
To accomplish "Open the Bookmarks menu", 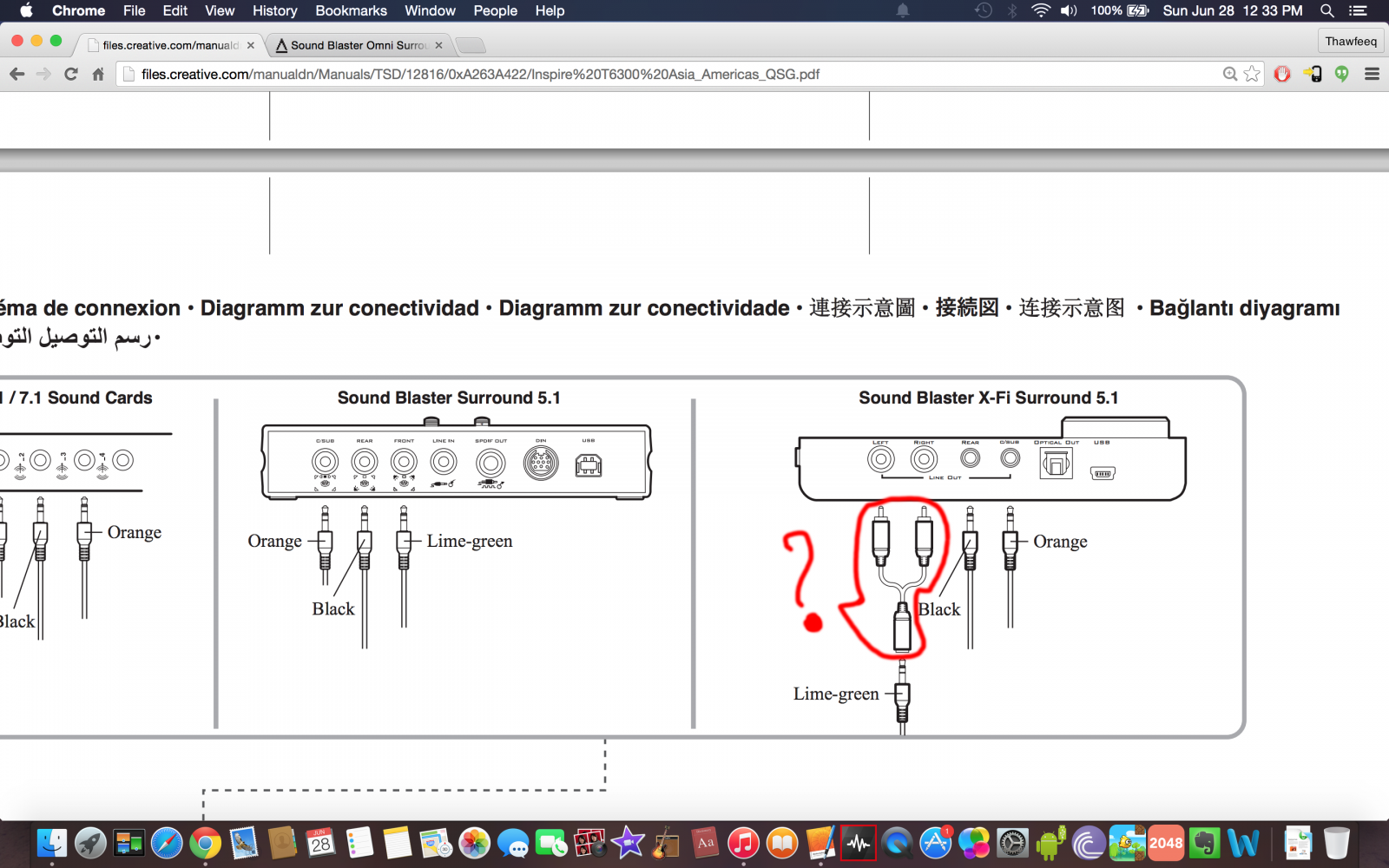I will (351, 10).
